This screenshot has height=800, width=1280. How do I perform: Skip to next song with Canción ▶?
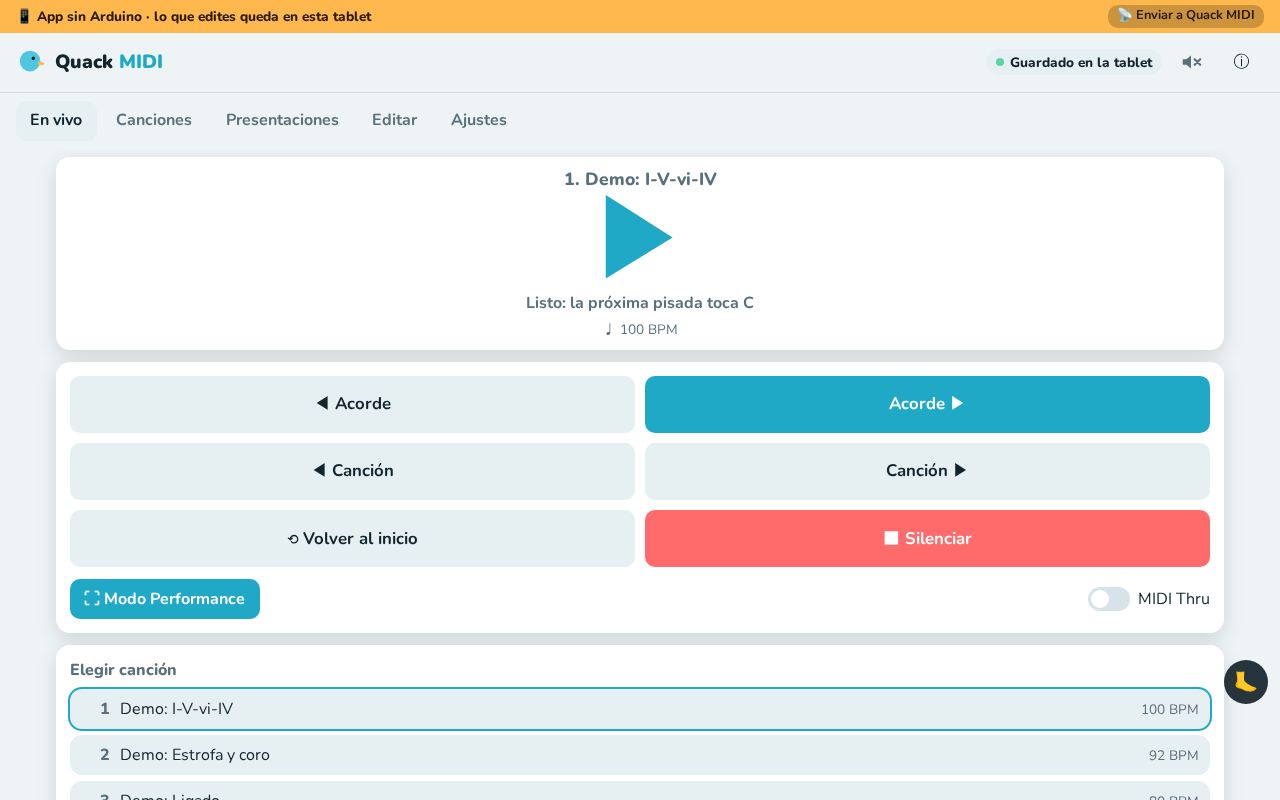(927, 471)
